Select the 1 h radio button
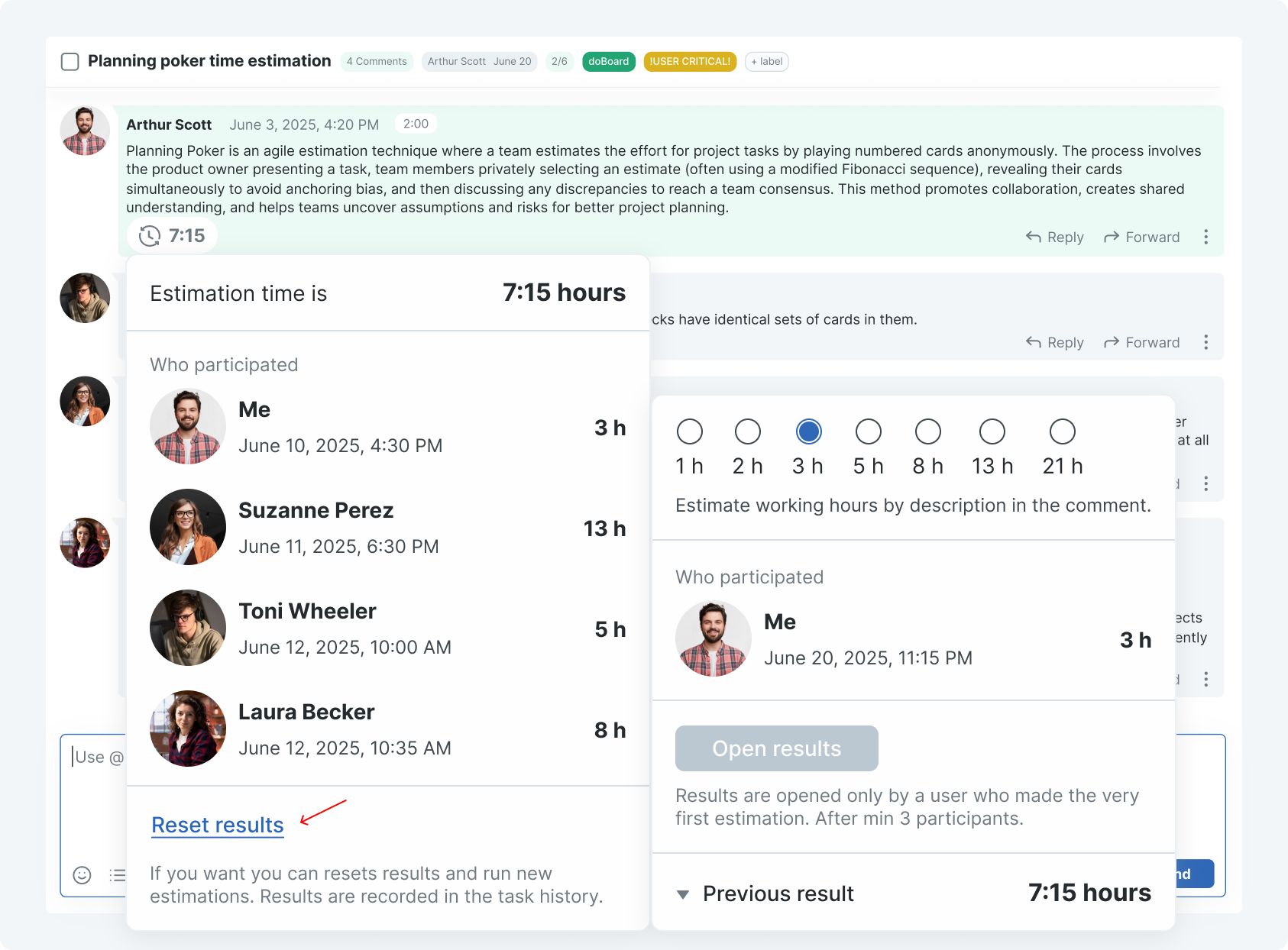This screenshot has height=950, width=1288. click(689, 432)
